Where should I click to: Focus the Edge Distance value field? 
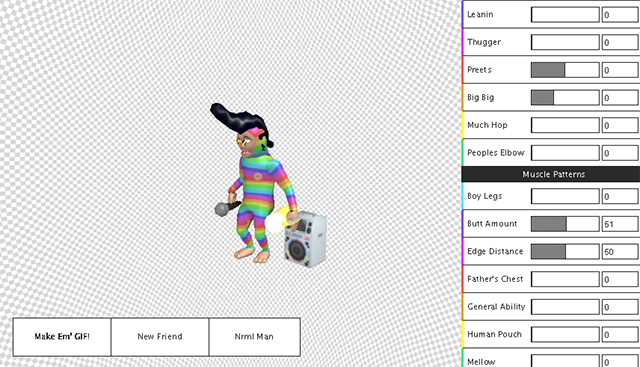[x=620, y=252]
